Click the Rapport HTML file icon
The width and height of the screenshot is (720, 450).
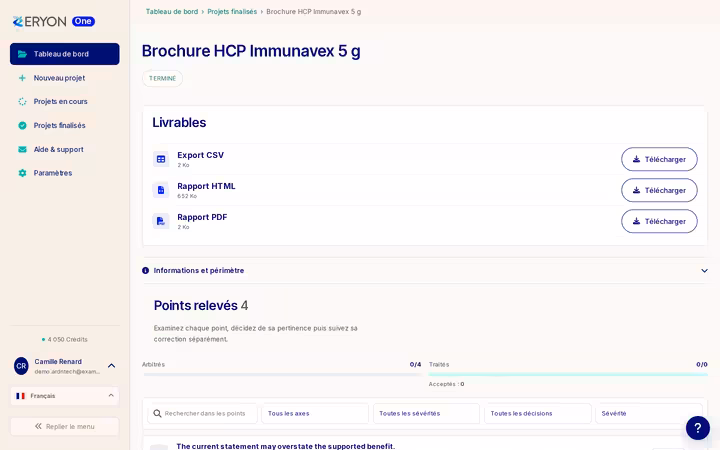pos(161,190)
